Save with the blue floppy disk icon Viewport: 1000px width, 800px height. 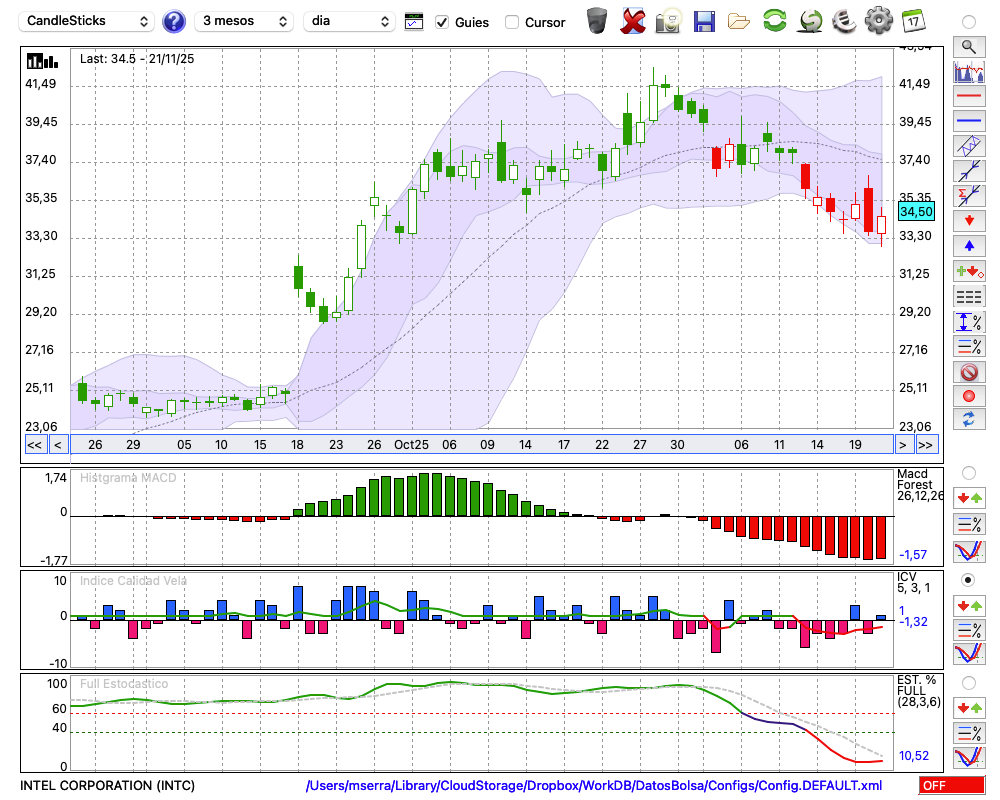(704, 21)
